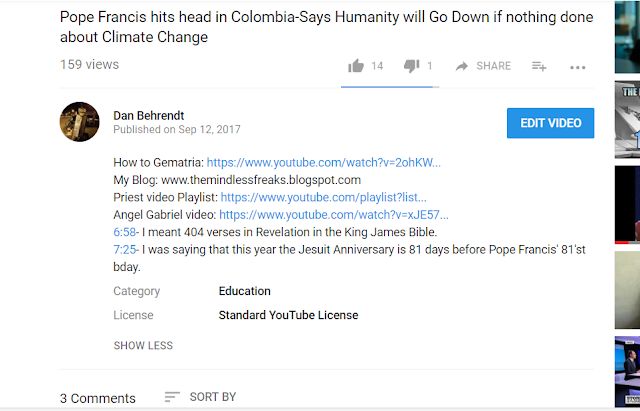Click the like count 14

coord(377,66)
